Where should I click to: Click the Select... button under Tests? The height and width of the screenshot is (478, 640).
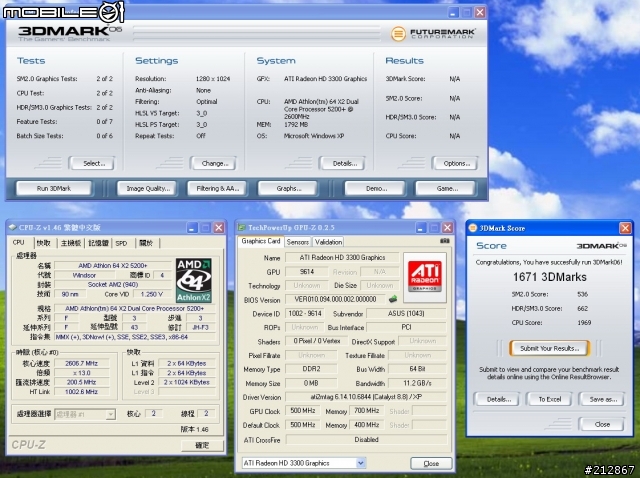pyautogui.click(x=93, y=163)
